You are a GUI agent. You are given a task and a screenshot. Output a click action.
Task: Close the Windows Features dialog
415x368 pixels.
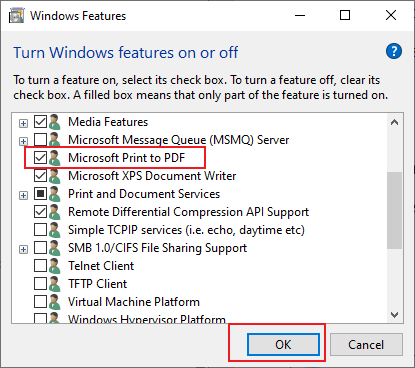[x=391, y=15]
